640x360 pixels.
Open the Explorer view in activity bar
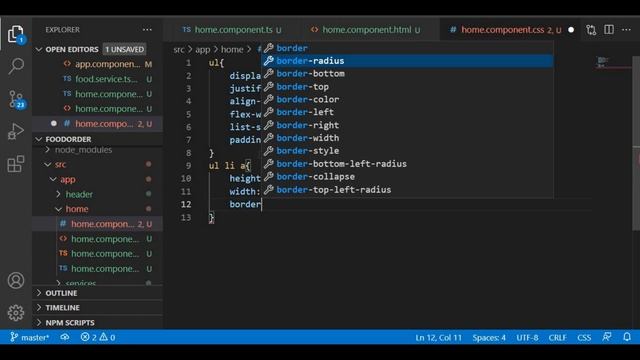tap(16, 34)
